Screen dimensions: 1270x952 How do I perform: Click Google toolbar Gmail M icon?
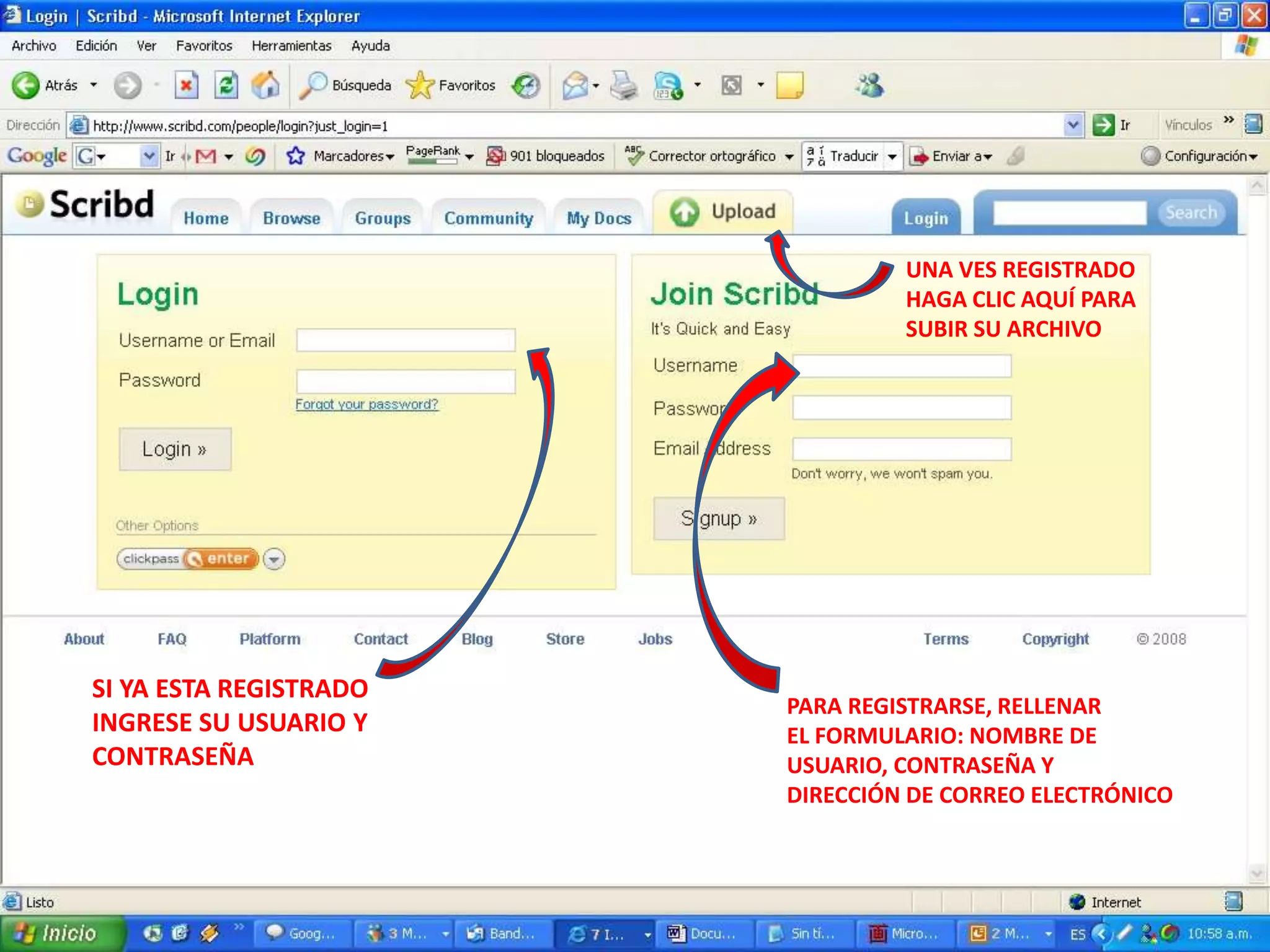pyautogui.click(x=206, y=156)
